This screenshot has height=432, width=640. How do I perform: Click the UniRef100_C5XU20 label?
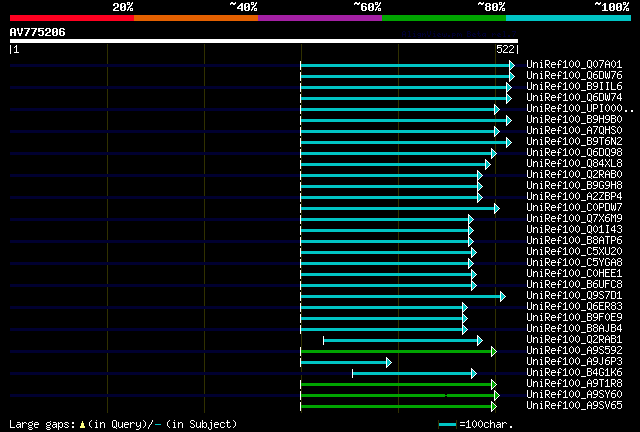(574, 252)
